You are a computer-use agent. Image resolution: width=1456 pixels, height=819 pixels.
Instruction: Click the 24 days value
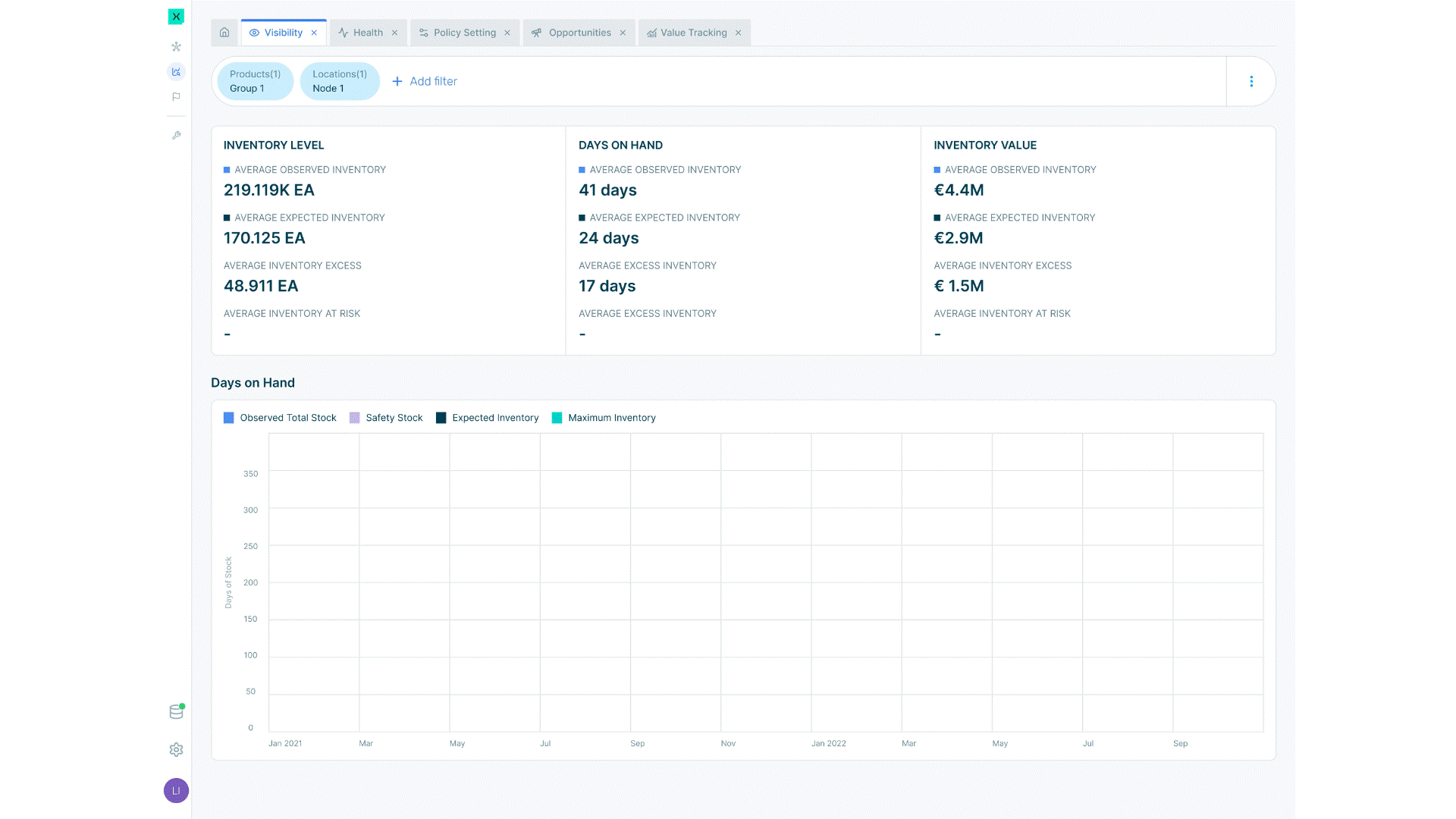point(609,238)
